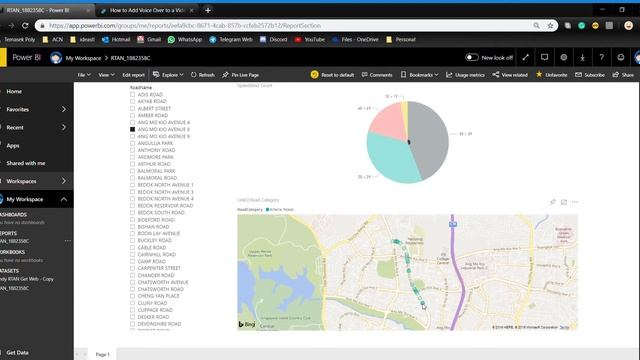This screenshot has width=640, height=360.
Task: Pin the map visual with pin icon
Action: click(x=553, y=202)
